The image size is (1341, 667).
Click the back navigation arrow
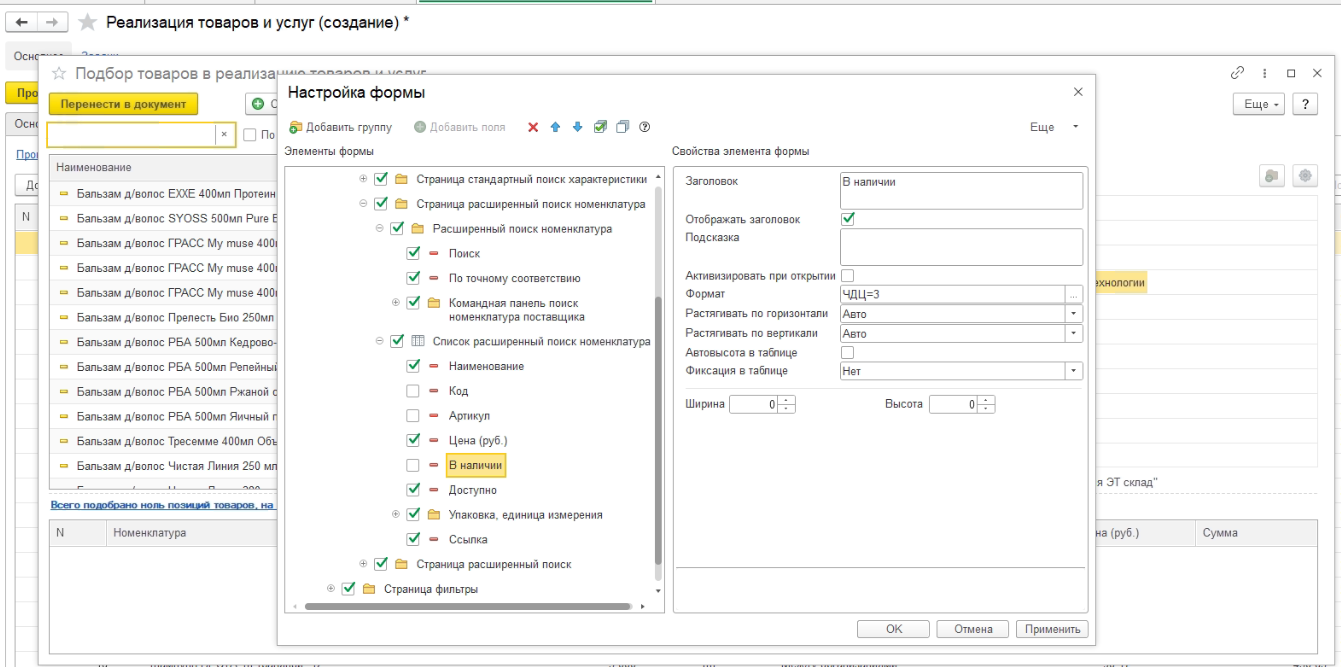22,22
